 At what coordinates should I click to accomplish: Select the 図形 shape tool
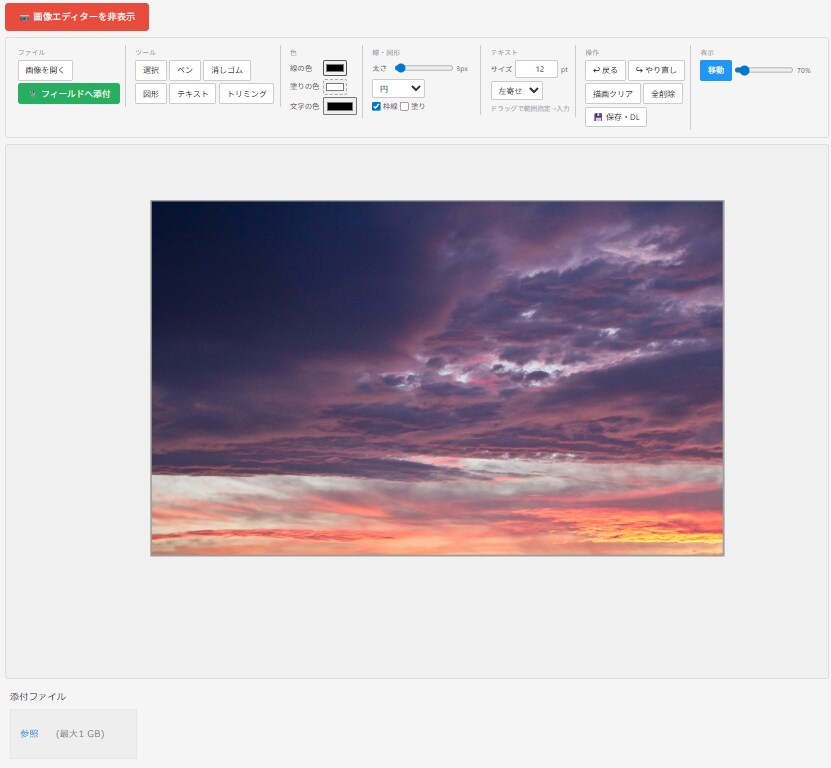point(151,94)
